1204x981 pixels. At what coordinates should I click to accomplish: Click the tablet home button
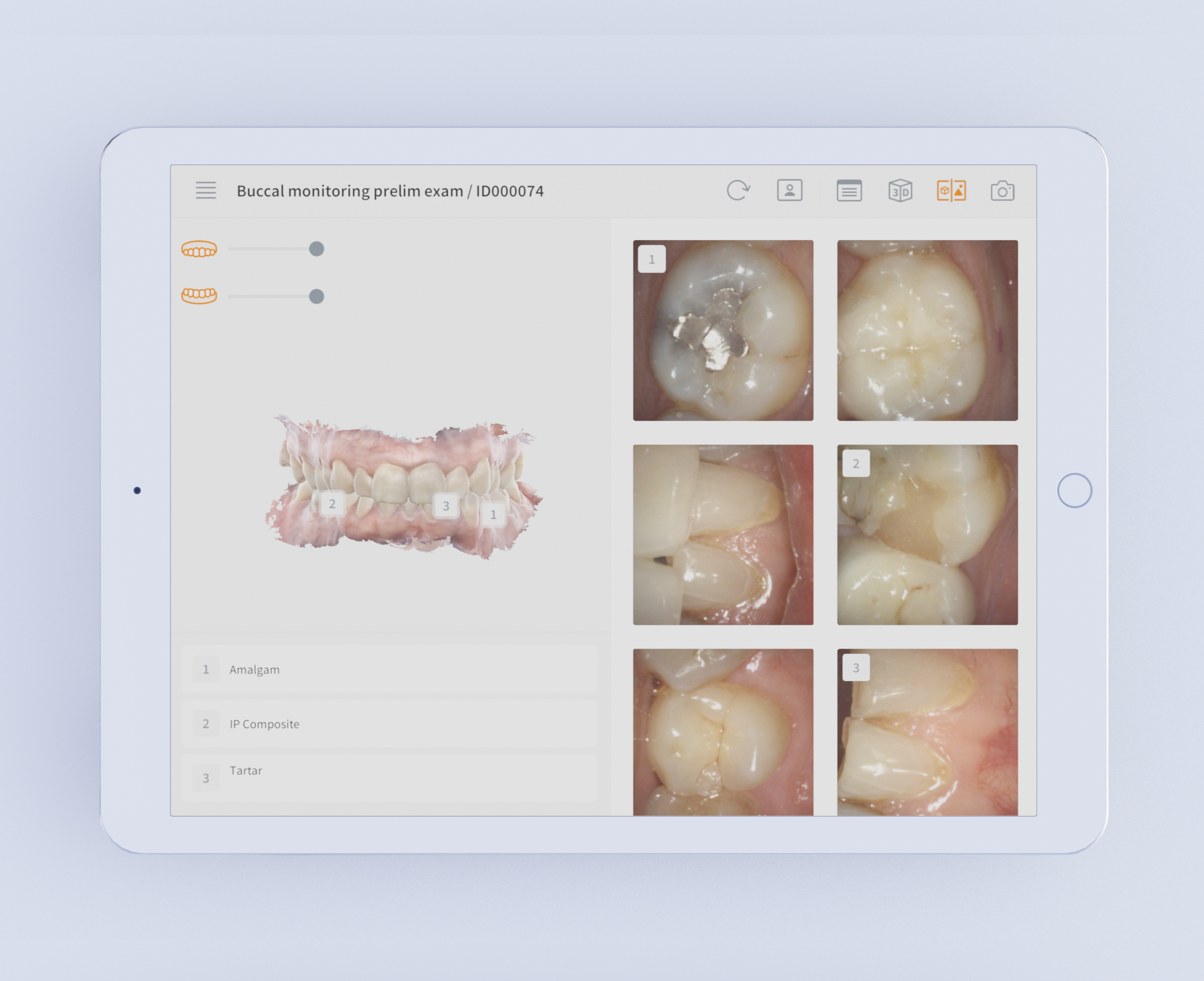tap(1074, 490)
